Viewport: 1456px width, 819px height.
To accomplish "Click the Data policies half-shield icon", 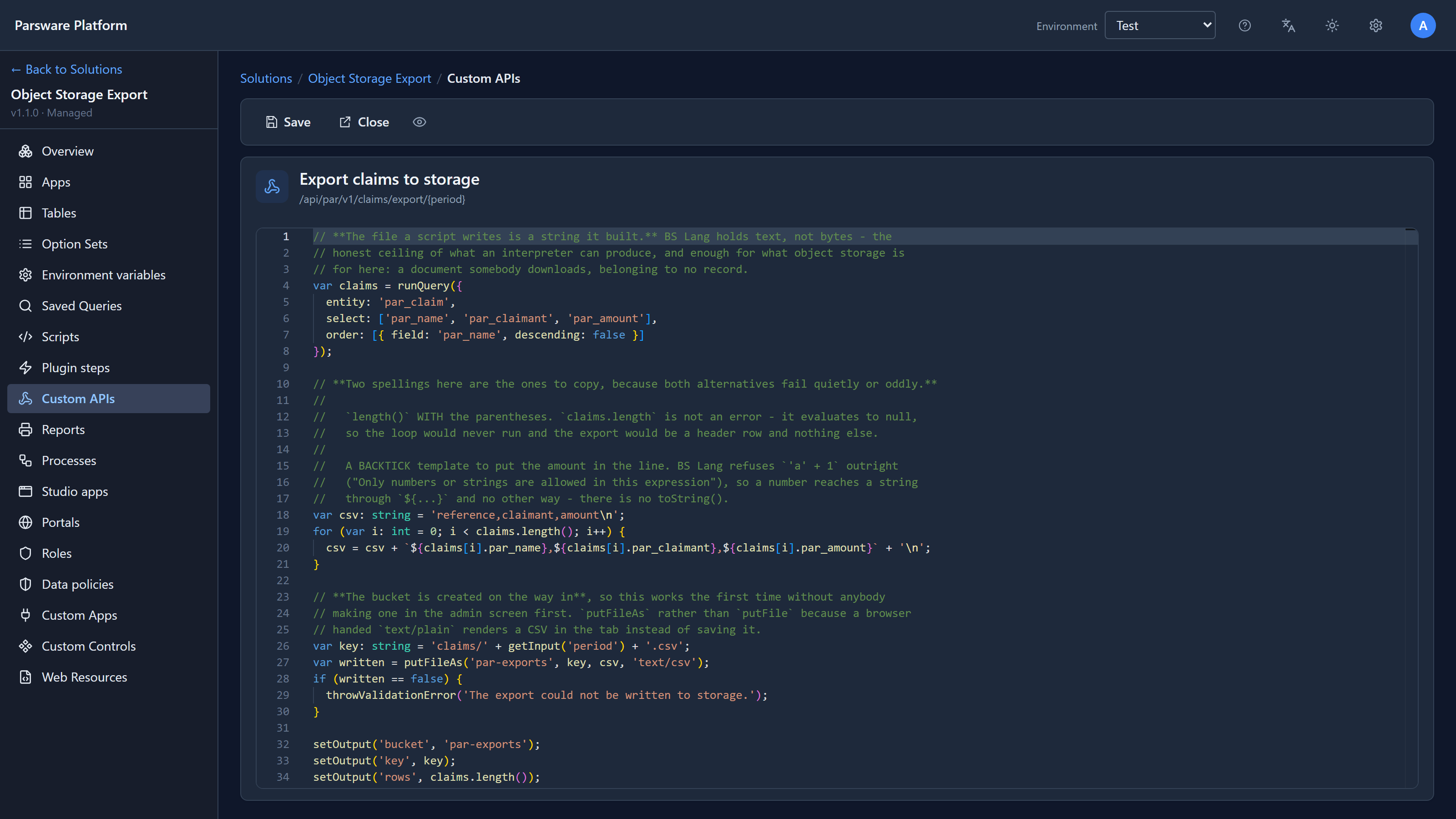I will click(x=25, y=584).
